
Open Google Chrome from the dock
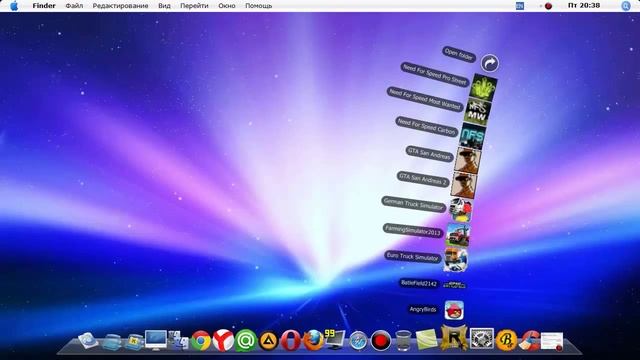point(201,340)
